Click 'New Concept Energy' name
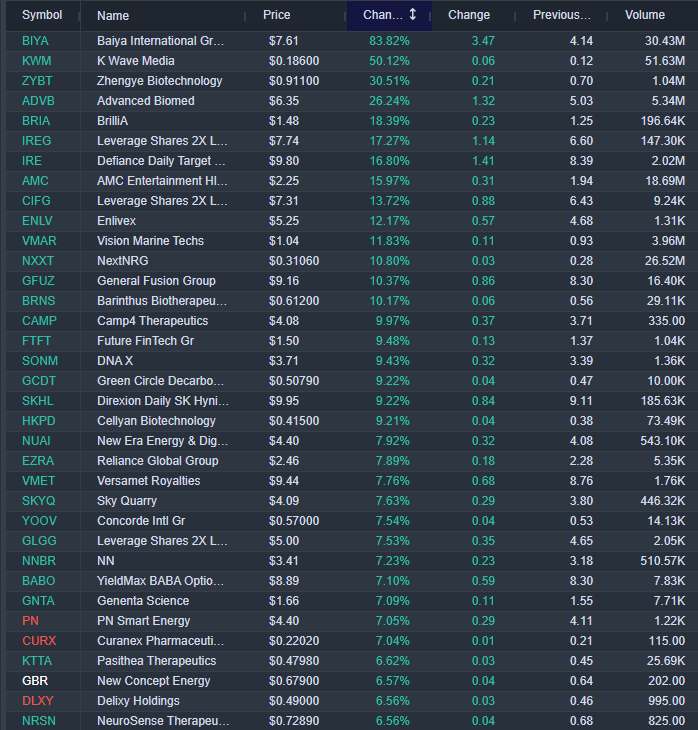Viewport: 698px width, 730px height. (x=154, y=682)
